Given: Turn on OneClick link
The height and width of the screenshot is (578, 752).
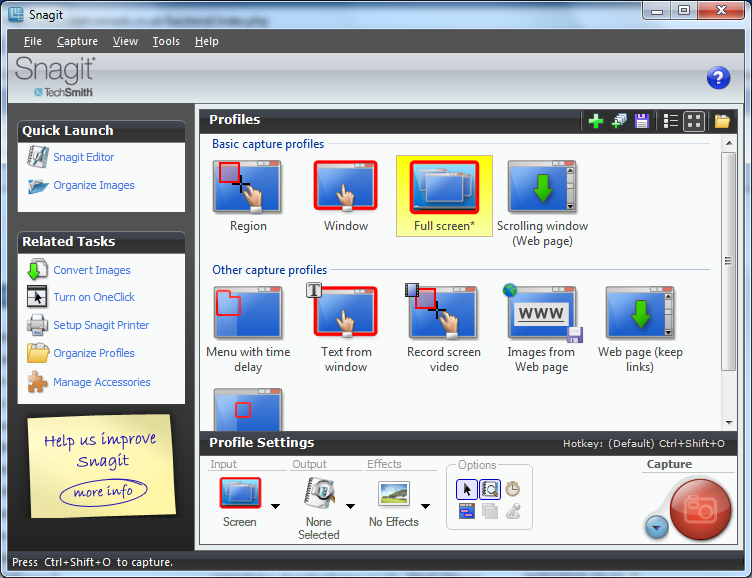Looking at the screenshot, I should 94,297.
